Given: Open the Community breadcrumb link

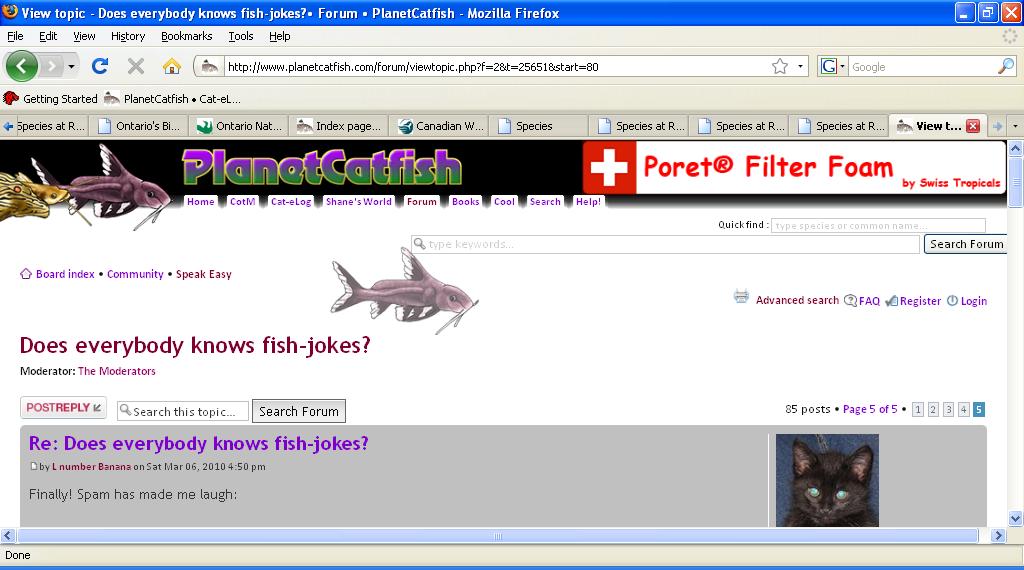Looking at the screenshot, I should [135, 274].
